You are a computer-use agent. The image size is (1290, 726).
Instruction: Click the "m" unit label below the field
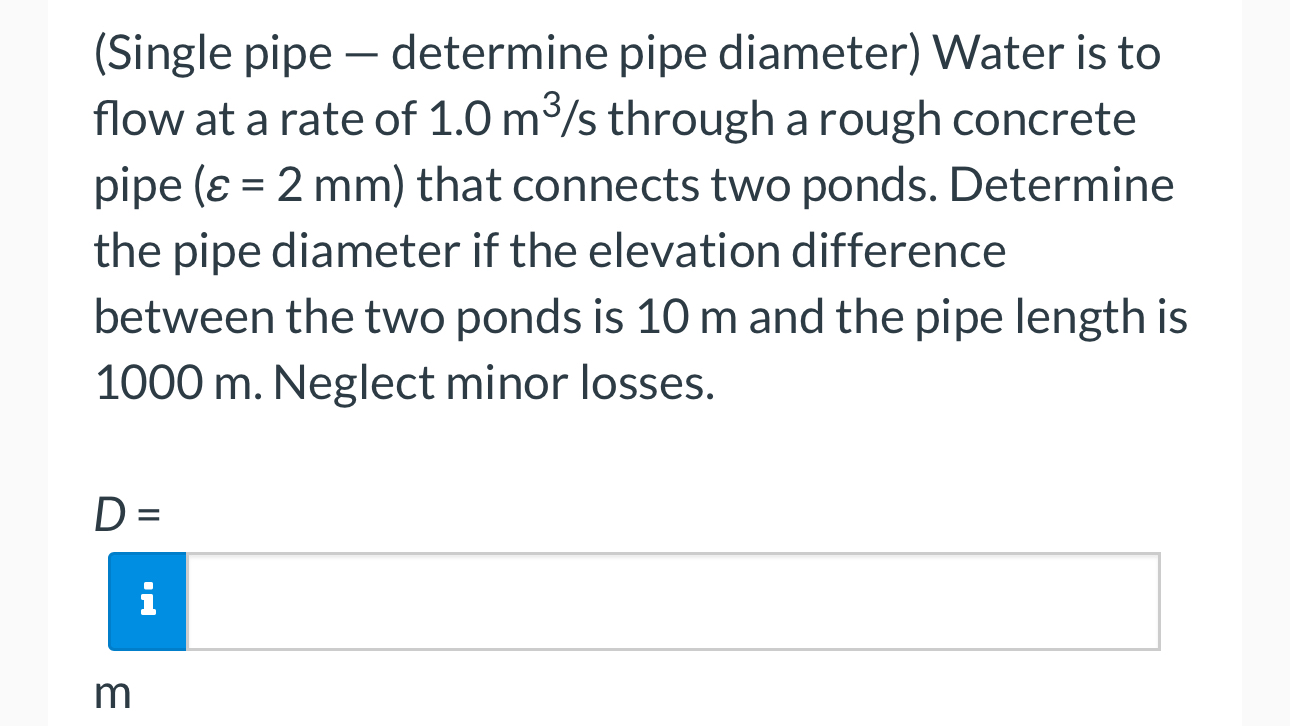(112, 693)
